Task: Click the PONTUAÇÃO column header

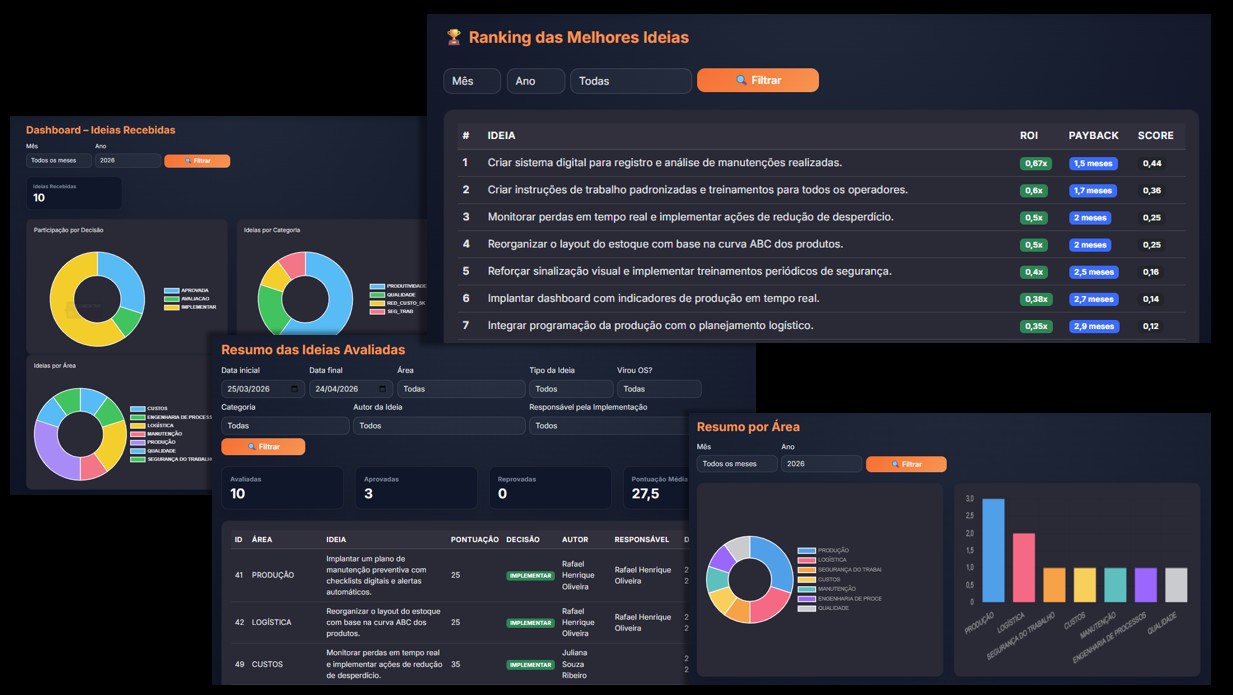Action: click(474, 539)
